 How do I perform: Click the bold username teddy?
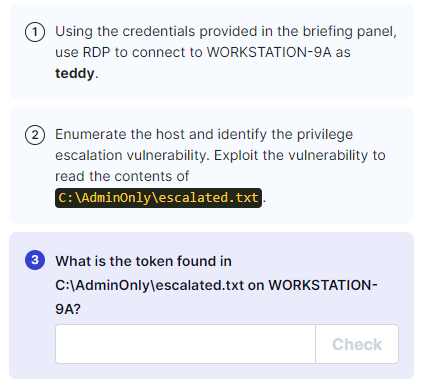coord(75,73)
